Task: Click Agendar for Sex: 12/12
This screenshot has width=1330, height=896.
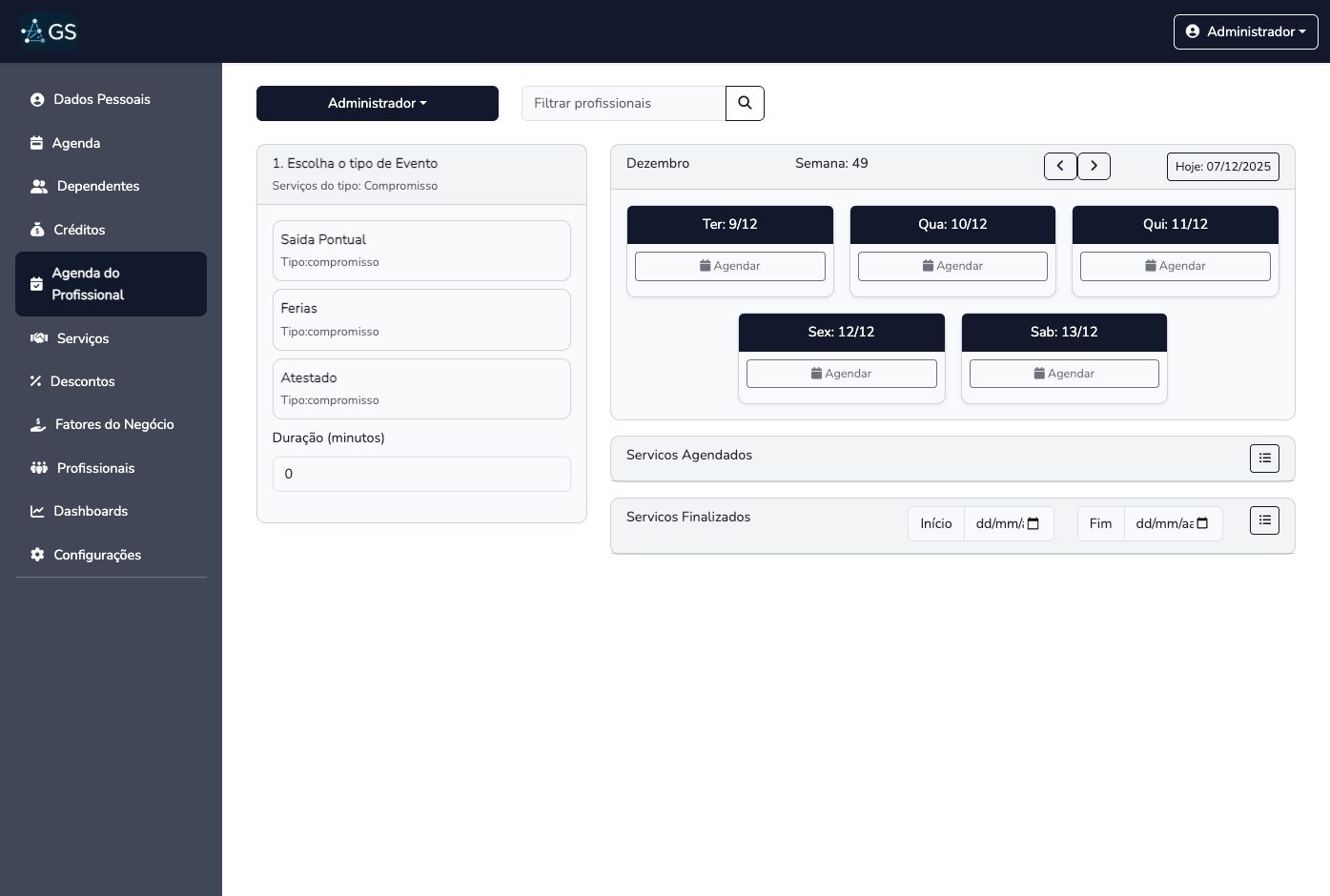Action: click(x=841, y=373)
